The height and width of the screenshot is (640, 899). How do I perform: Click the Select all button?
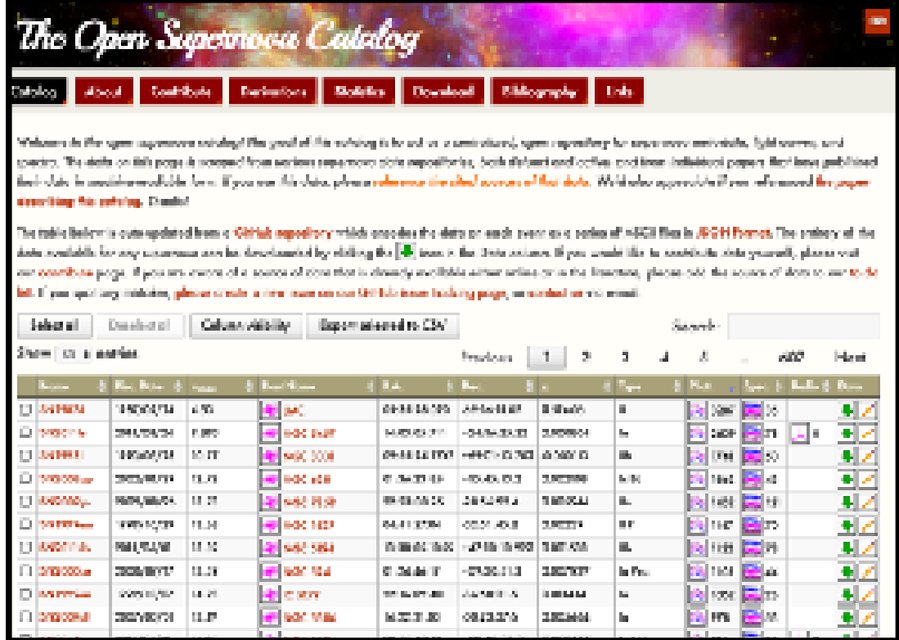point(55,326)
